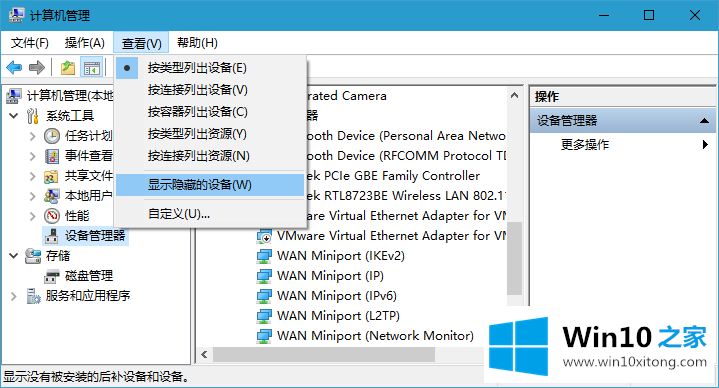Toggle 显示隐藏的设备(W) option
The image size is (719, 388).
[x=210, y=185]
